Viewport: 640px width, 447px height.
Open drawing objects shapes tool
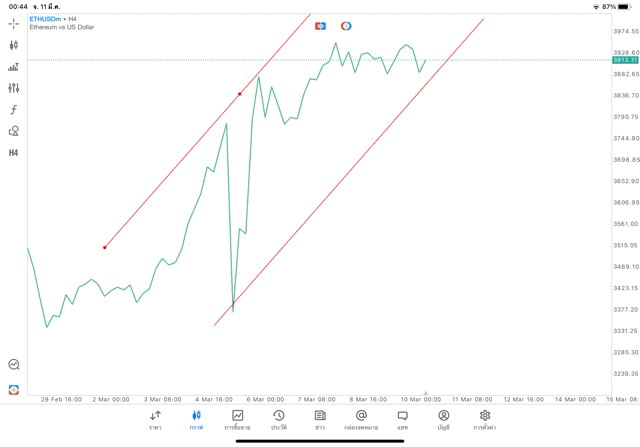point(13,131)
